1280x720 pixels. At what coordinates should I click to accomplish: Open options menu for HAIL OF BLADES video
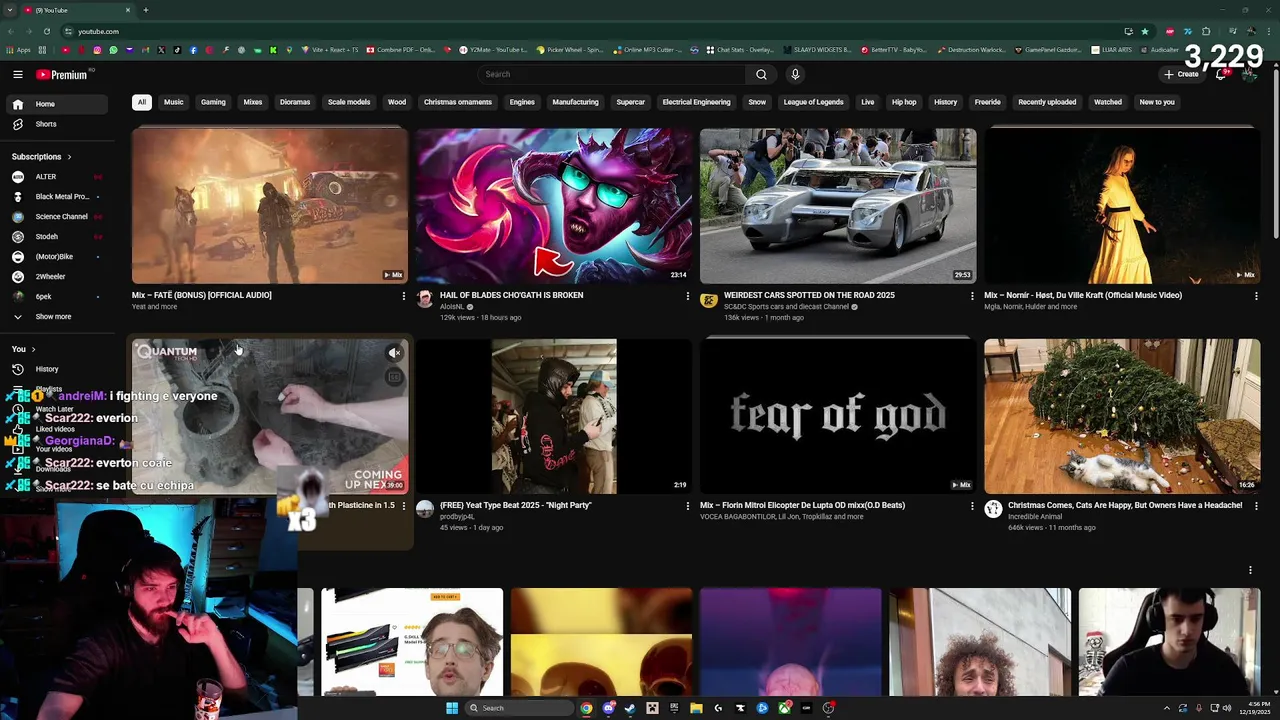pyautogui.click(x=687, y=296)
